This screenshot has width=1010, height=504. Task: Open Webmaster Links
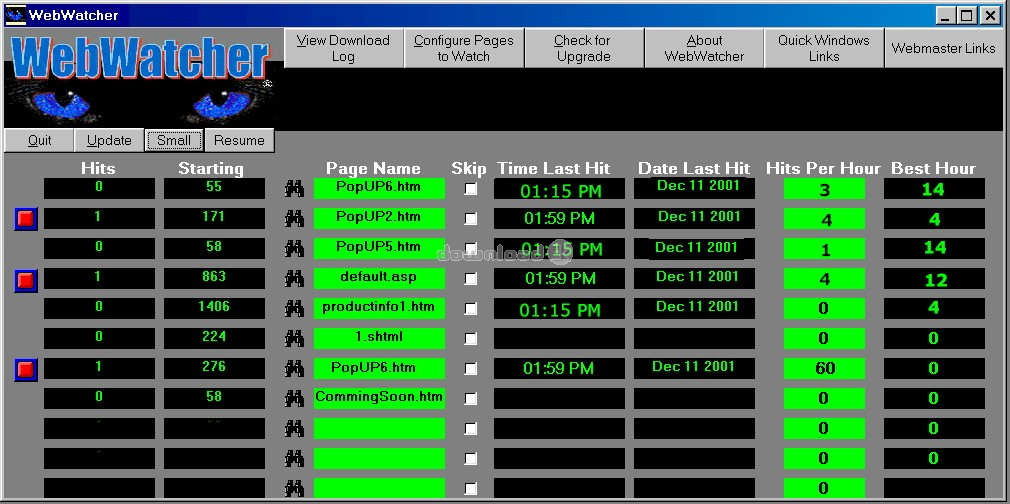click(944, 48)
